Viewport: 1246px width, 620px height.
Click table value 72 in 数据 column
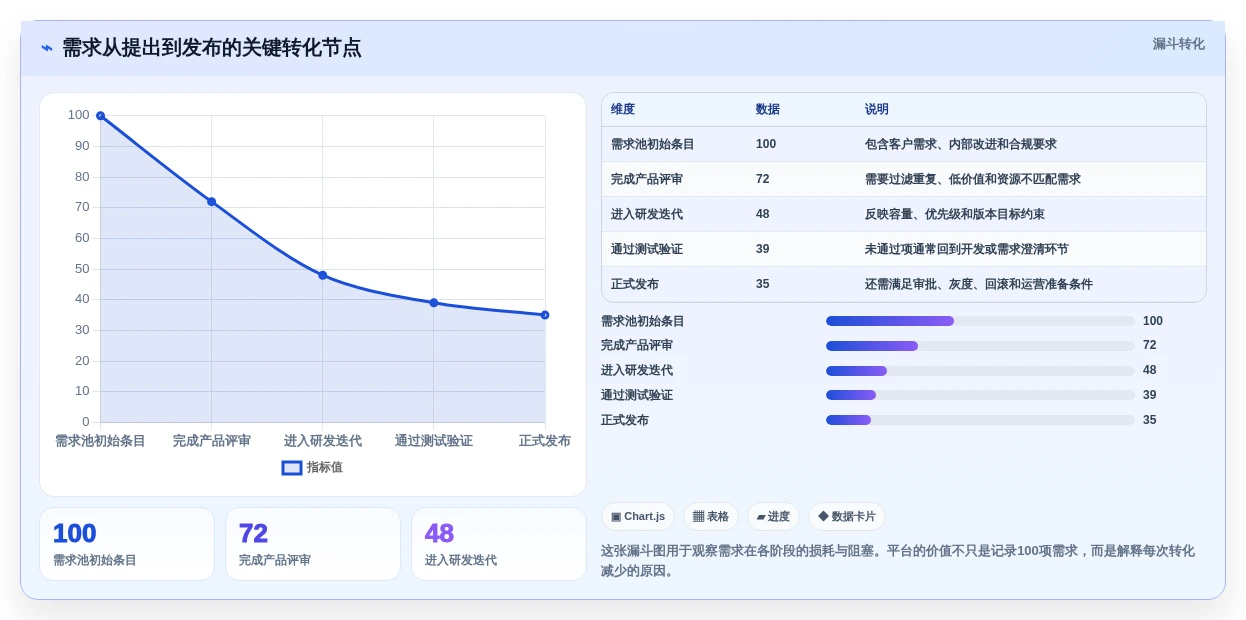pyautogui.click(x=763, y=179)
